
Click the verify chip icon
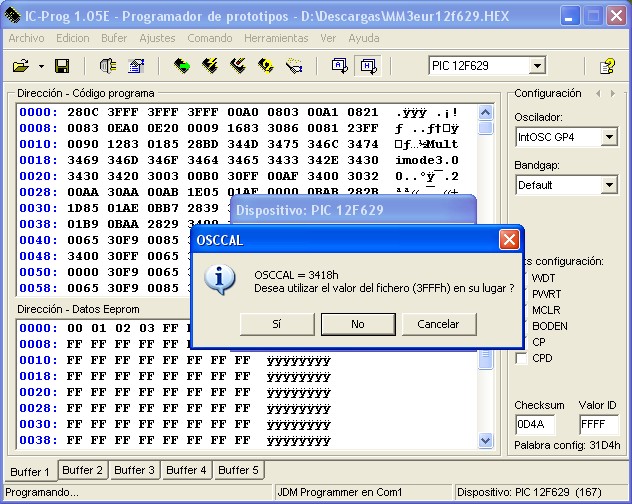(x=266, y=66)
